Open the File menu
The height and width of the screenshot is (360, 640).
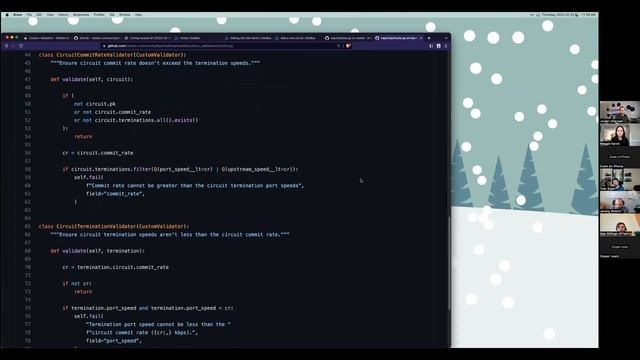[29, 15]
